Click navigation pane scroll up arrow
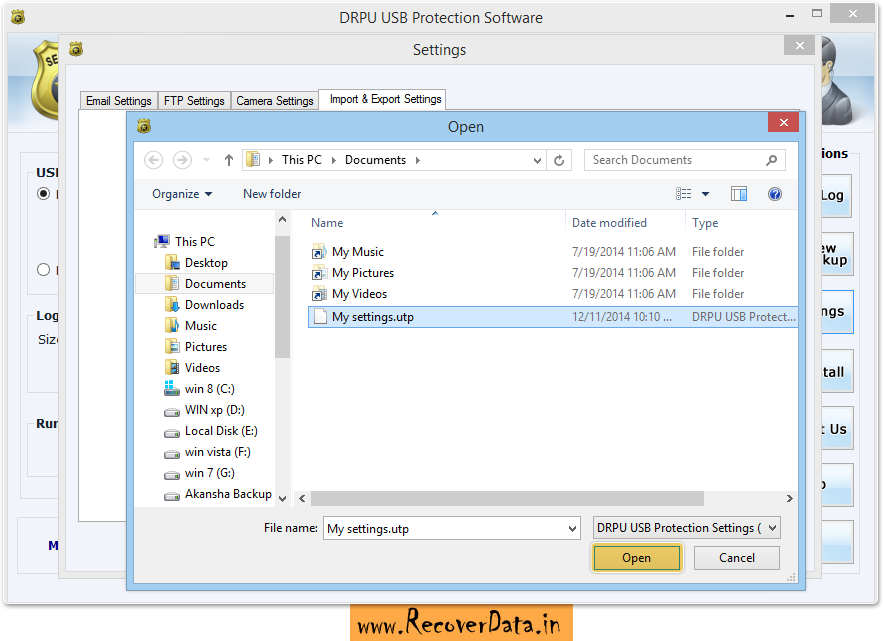Viewport: 883px width, 641px height. point(283,219)
